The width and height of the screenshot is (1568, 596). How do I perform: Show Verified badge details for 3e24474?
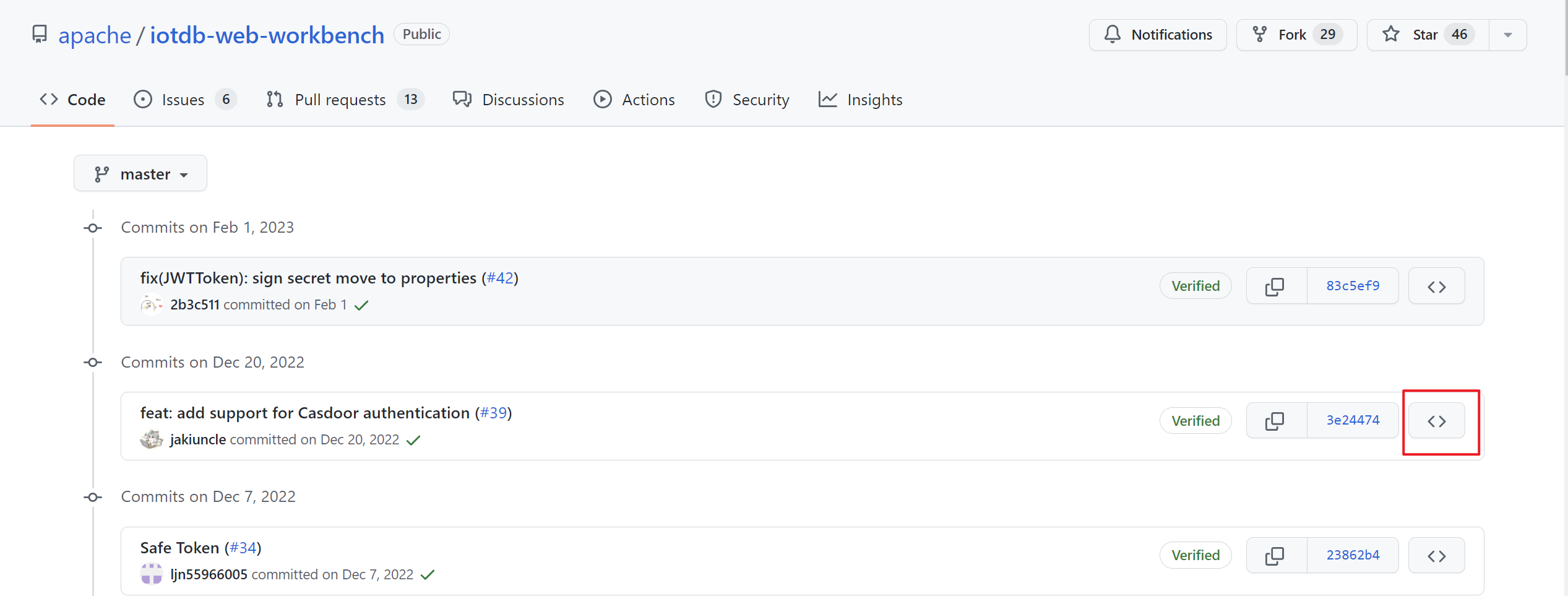[1195, 421]
